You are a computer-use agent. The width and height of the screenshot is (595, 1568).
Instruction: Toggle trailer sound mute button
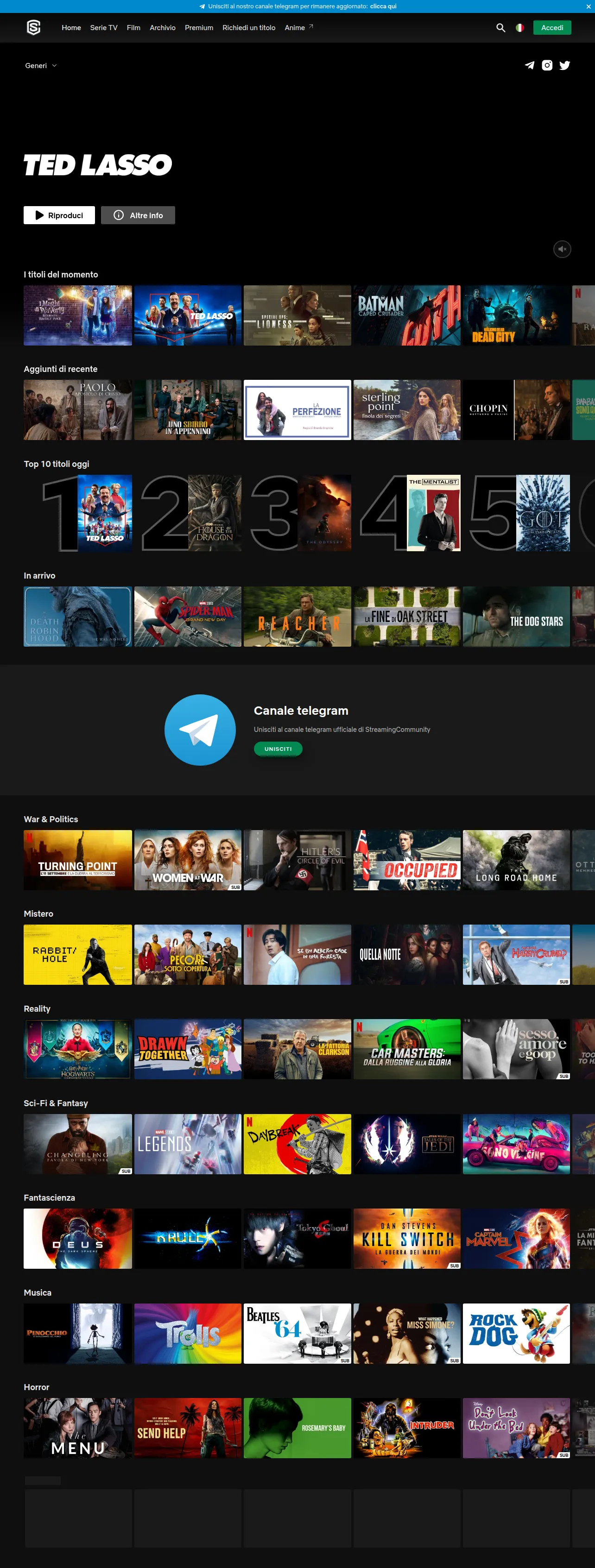pos(562,249)
